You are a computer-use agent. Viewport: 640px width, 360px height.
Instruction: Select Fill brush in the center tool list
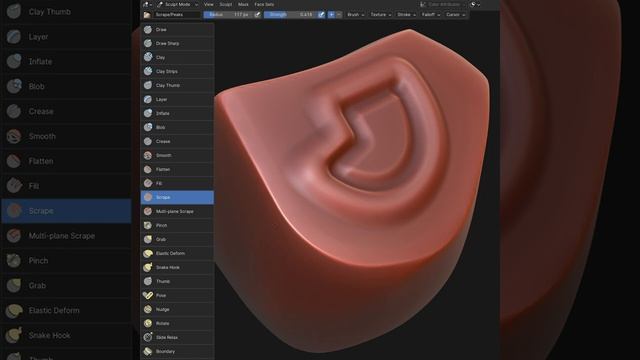[x=177, y=183]
